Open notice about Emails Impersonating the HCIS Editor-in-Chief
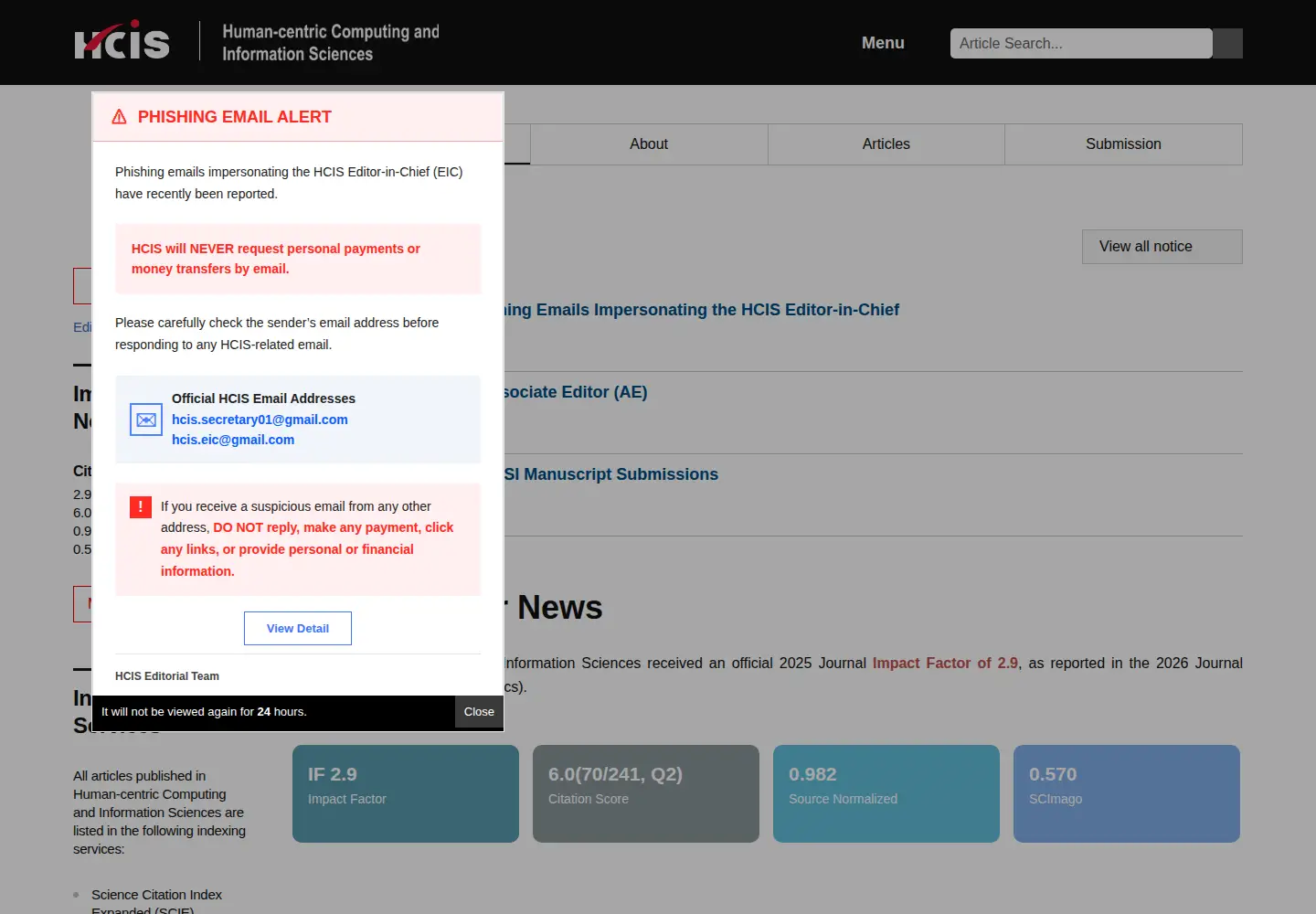 click(x=702, y=310)
